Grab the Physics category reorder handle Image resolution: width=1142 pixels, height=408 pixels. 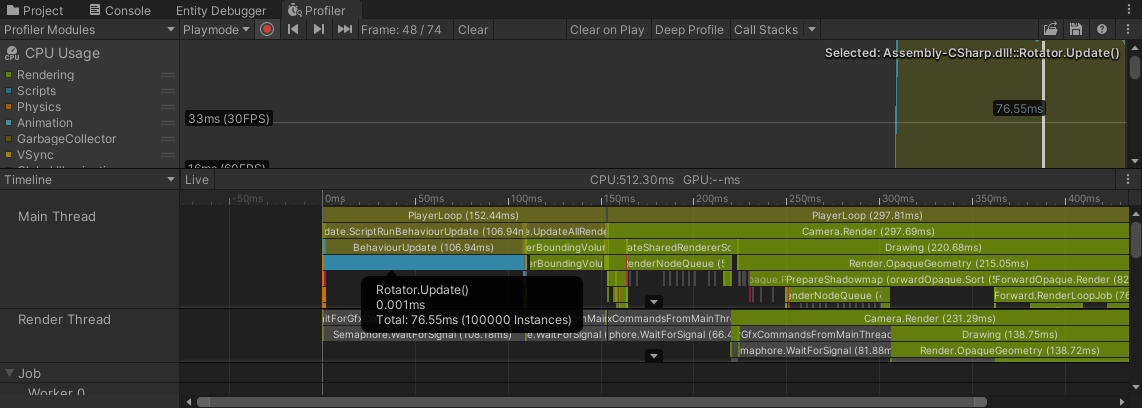(168, 107)
